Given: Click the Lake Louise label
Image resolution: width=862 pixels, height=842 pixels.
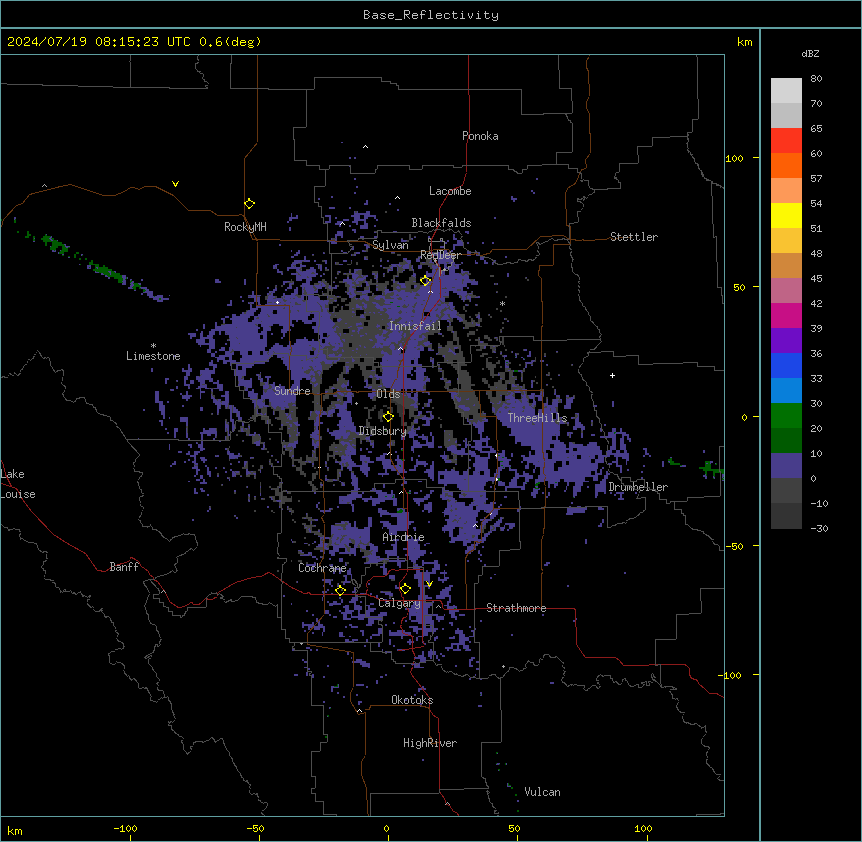Looking at the screenshot, I should [18, 484].
